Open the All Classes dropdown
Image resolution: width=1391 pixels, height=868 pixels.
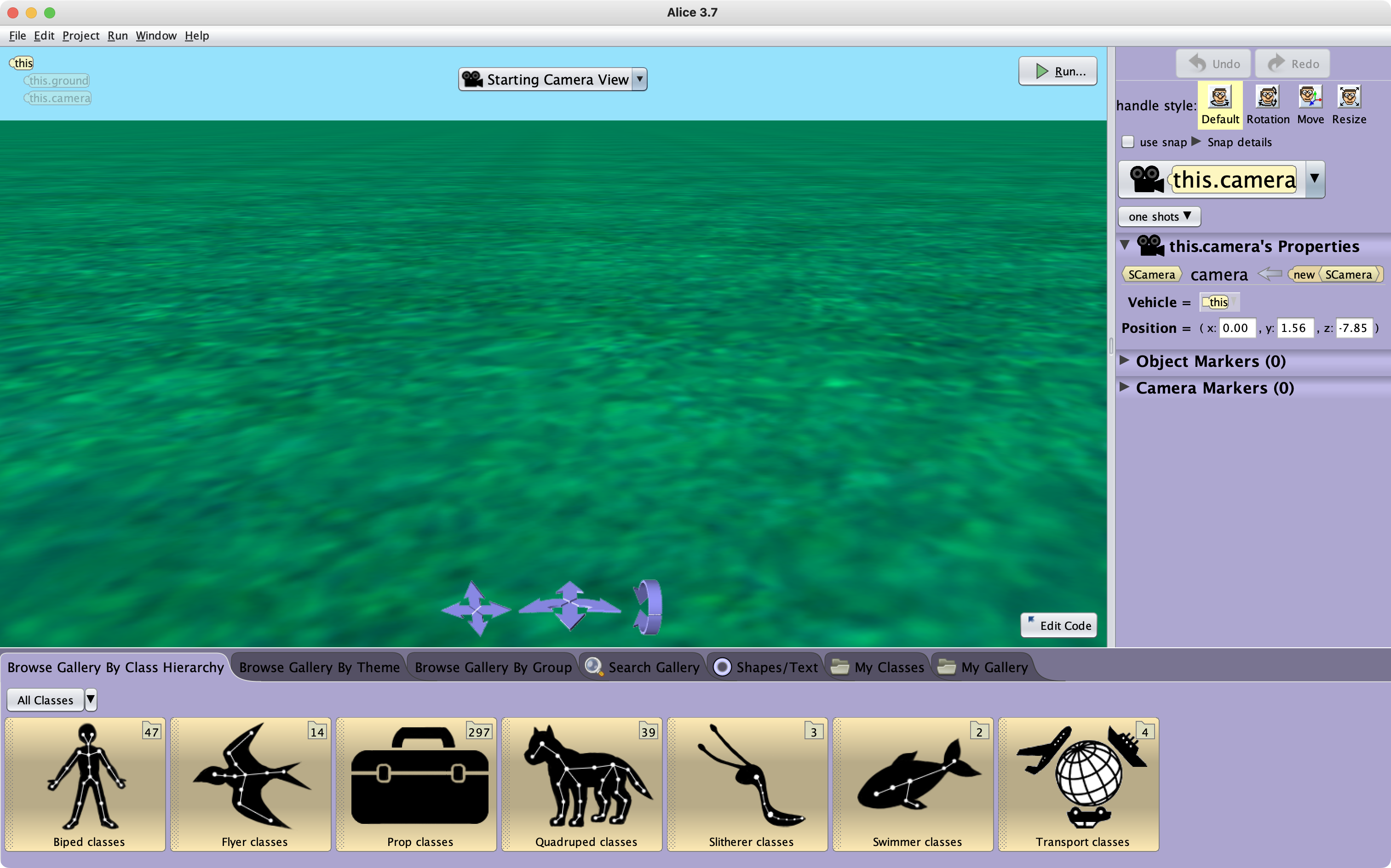(91, 699)
